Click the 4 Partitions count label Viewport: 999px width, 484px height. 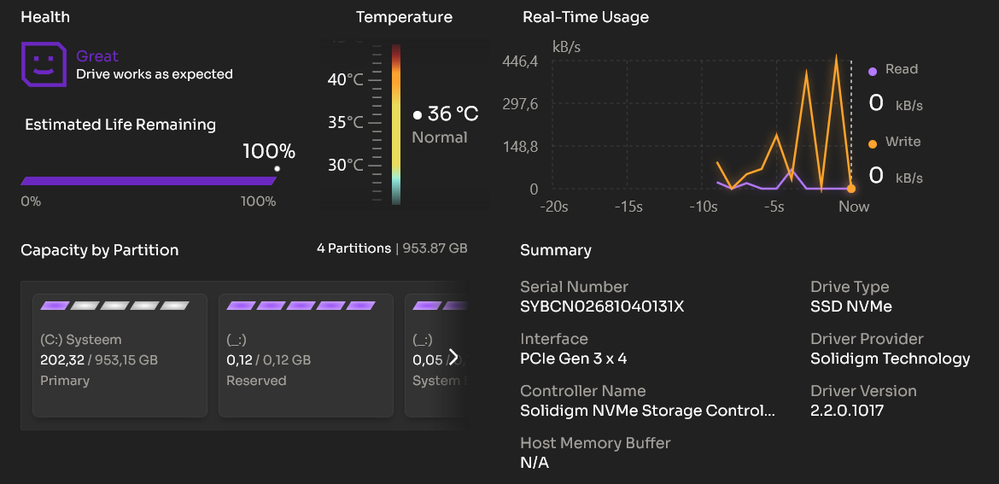(x=353, y=248)
